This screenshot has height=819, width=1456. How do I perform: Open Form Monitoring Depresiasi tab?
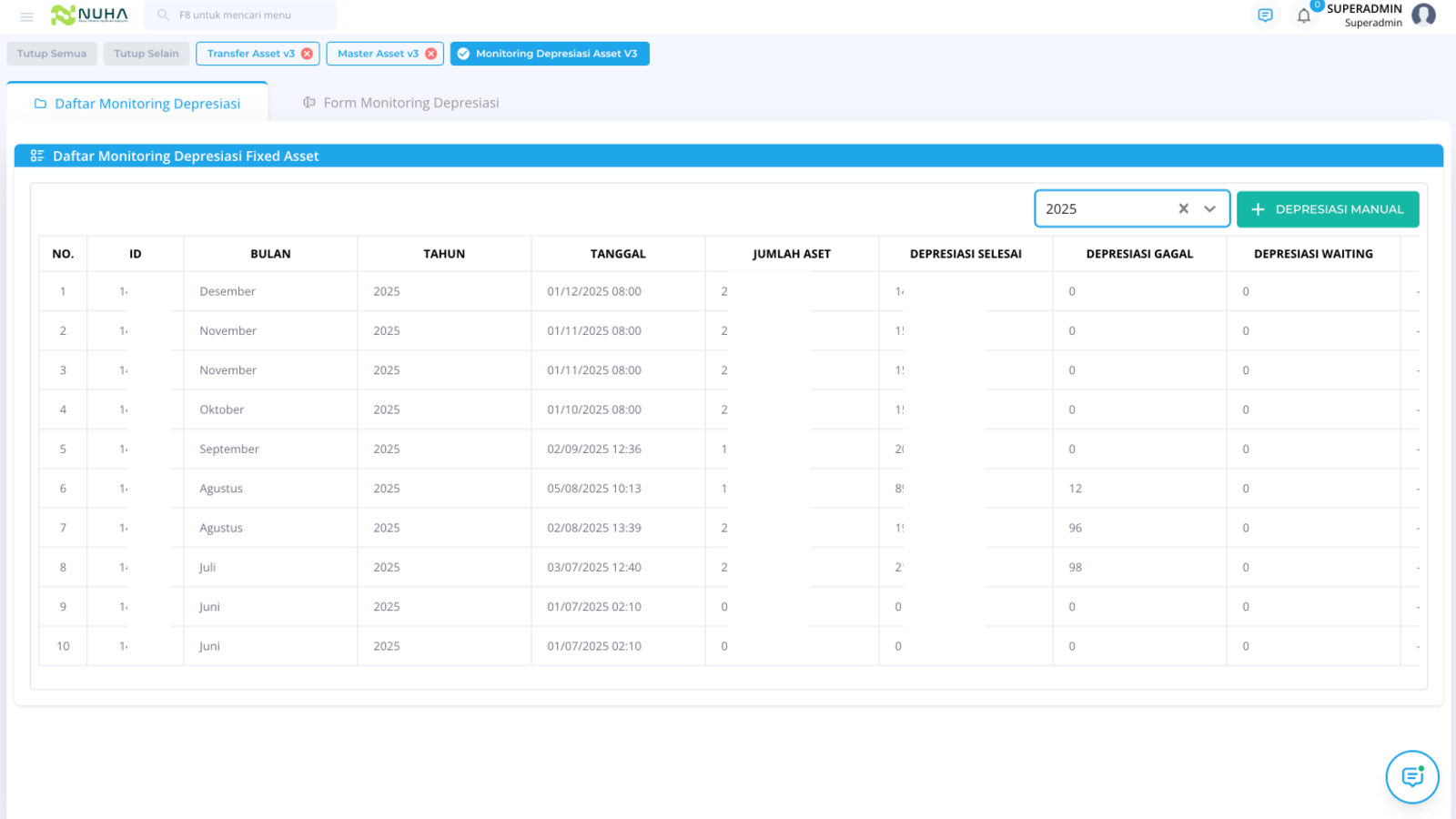tap(401, 103)
